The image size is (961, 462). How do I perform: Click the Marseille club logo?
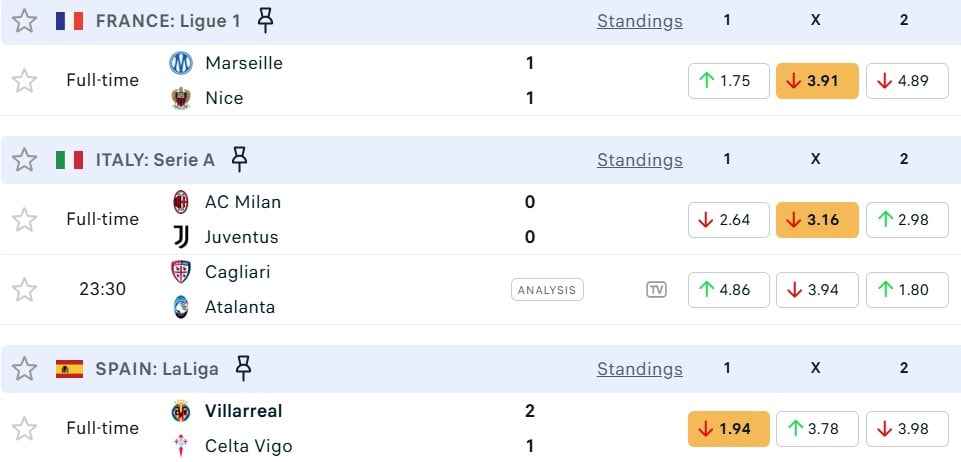(181, 63)
